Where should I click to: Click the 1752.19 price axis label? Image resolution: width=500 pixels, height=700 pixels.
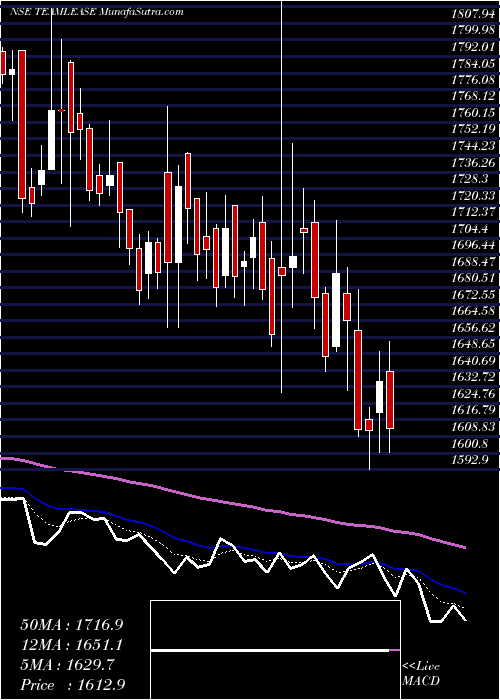point(473,129)
